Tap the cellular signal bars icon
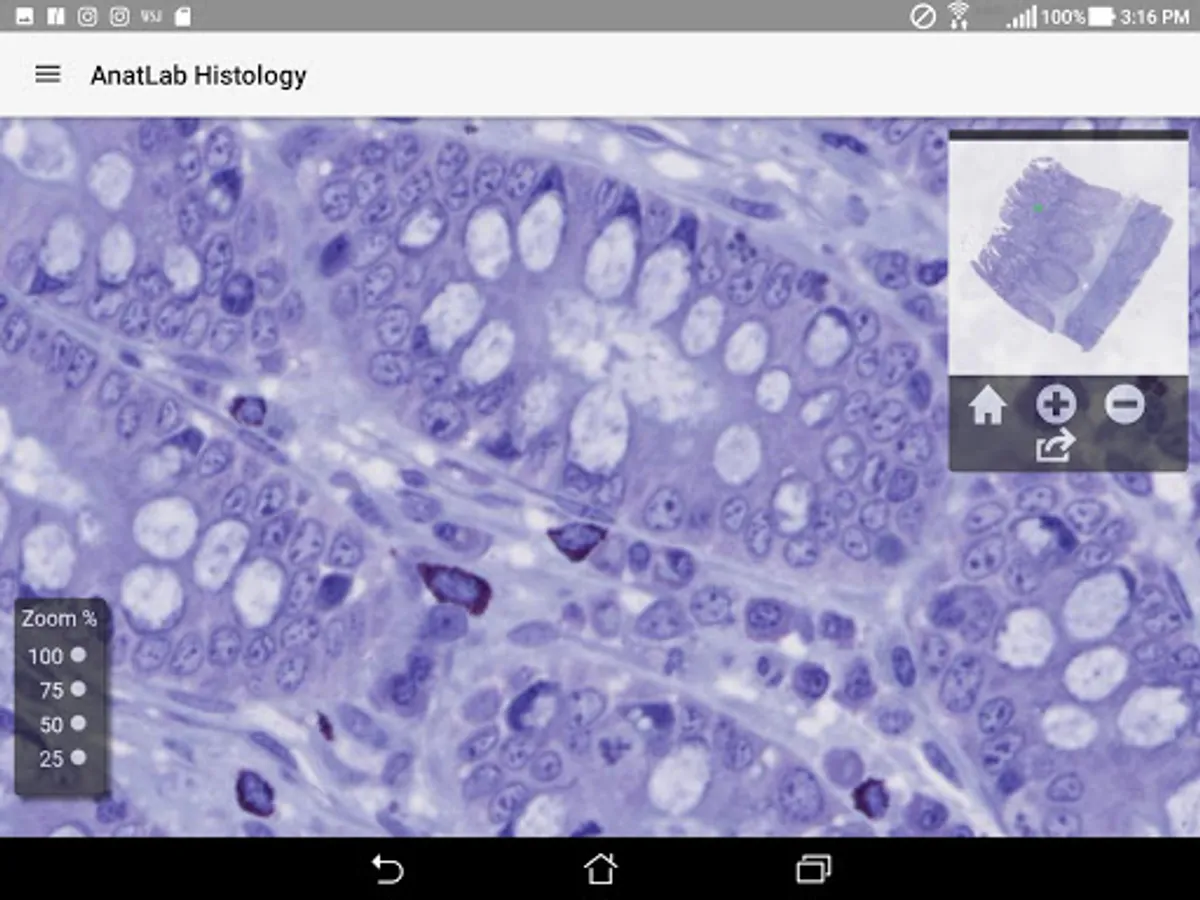Screen dimensions: 1200x900 click(1021, 17)
